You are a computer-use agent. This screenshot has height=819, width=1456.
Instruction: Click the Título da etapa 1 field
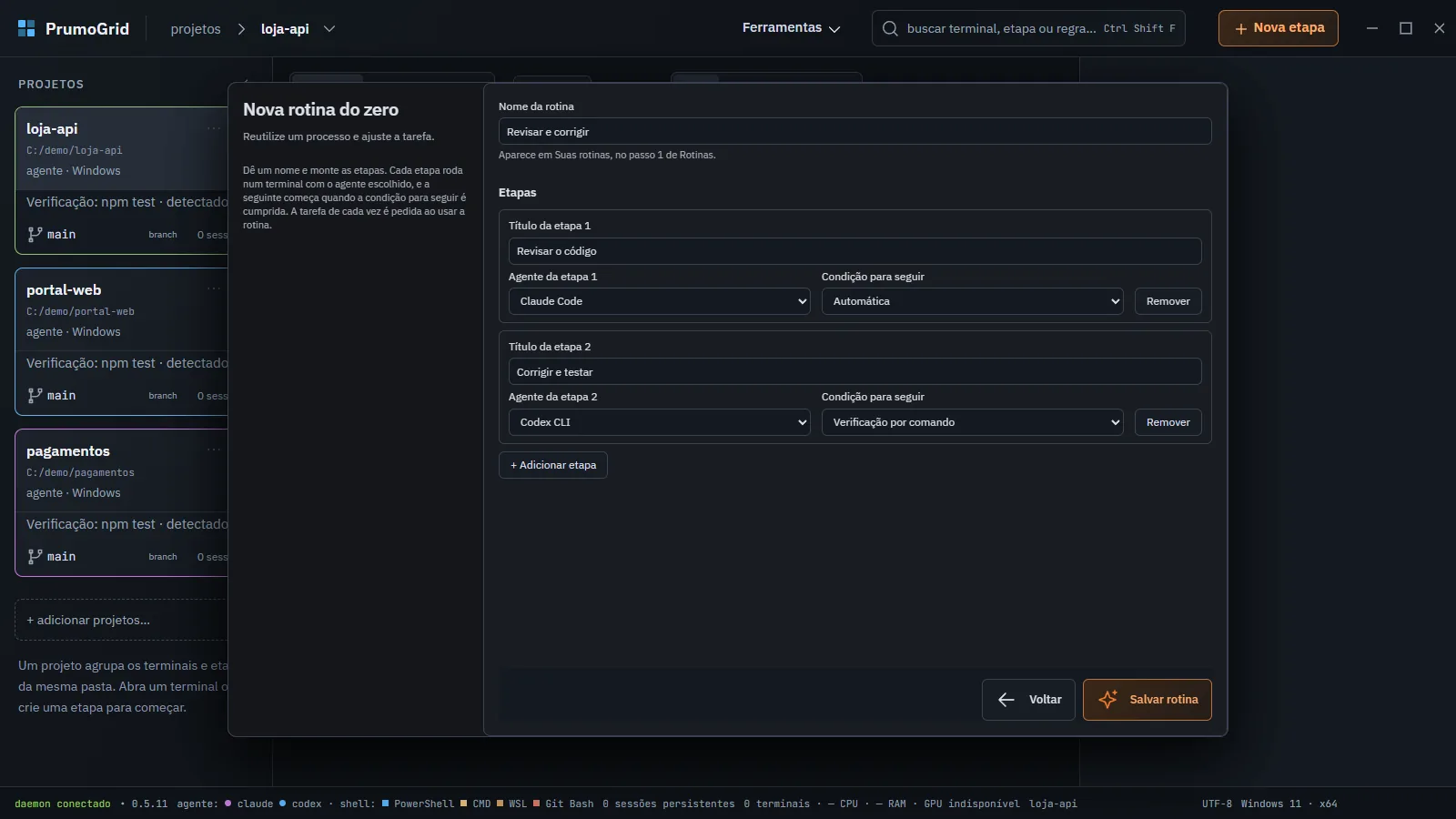(855, 251)
